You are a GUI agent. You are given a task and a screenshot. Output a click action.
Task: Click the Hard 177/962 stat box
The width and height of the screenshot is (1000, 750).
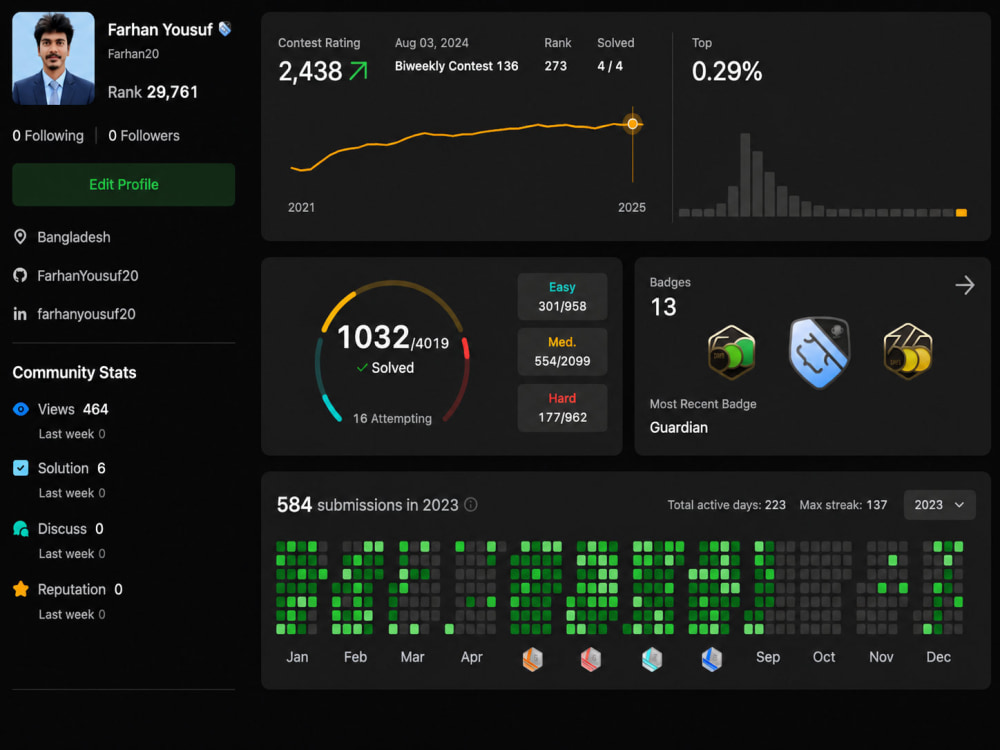(x=562, y=408)
